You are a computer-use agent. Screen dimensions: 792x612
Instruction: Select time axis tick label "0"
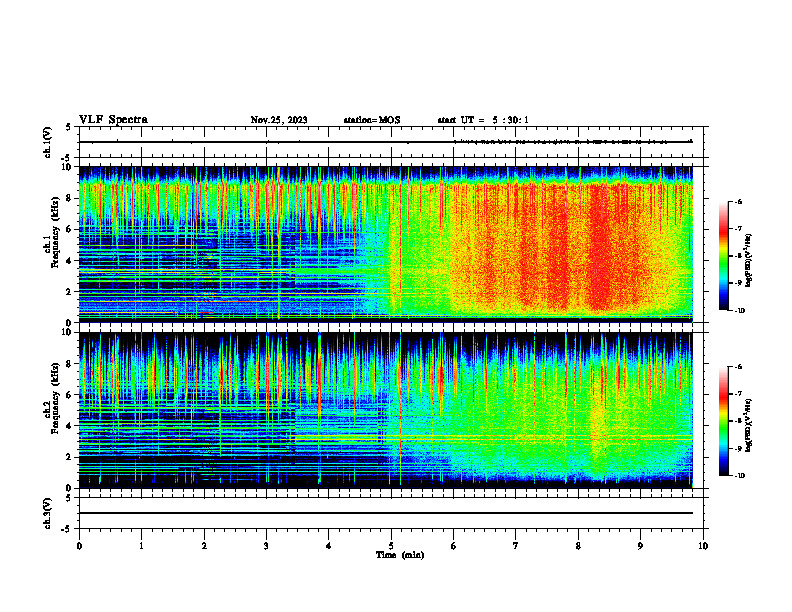79,546
